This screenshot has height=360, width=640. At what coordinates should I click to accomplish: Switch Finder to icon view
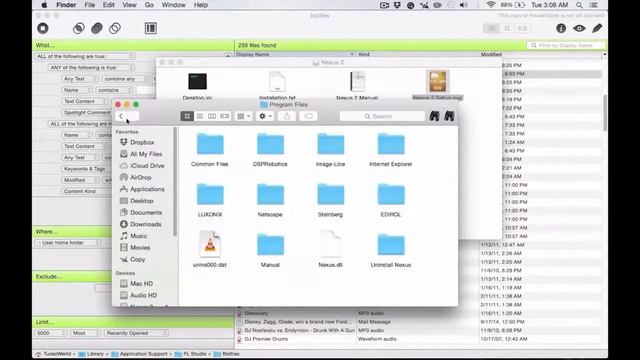187,116
